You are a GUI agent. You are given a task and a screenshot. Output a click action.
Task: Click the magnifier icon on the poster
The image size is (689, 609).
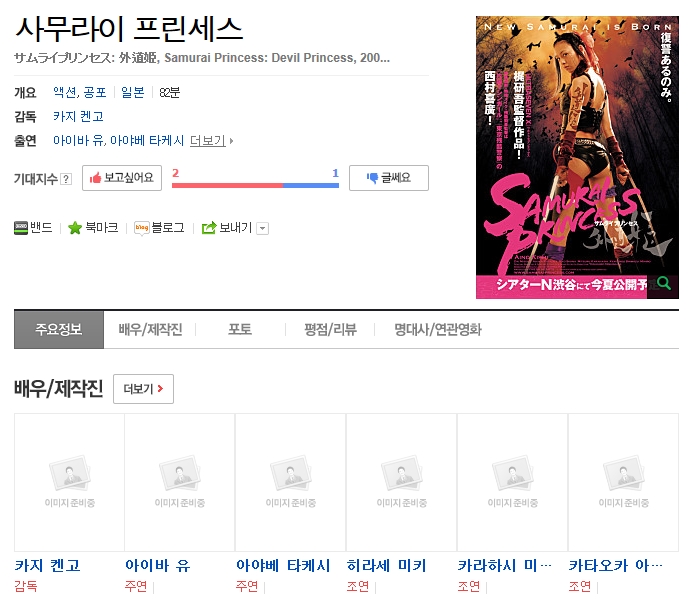click(x=664, y=283)
